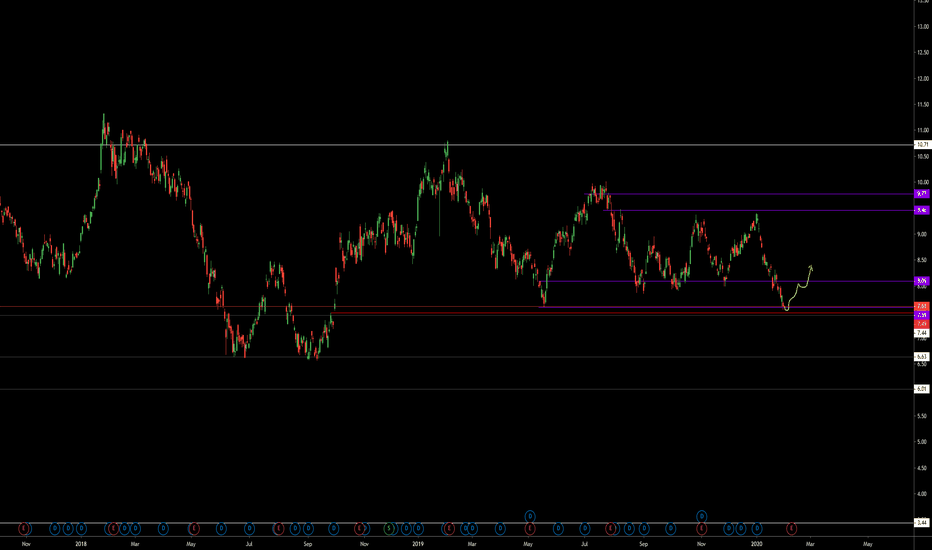Click the 2018 label on time axis
Screen dimensions: 932x550
(x=81, y=543)
